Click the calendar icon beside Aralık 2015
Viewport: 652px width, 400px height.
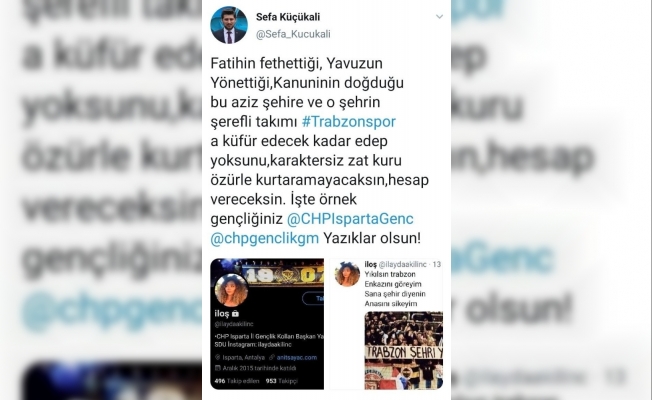point(217,368)
